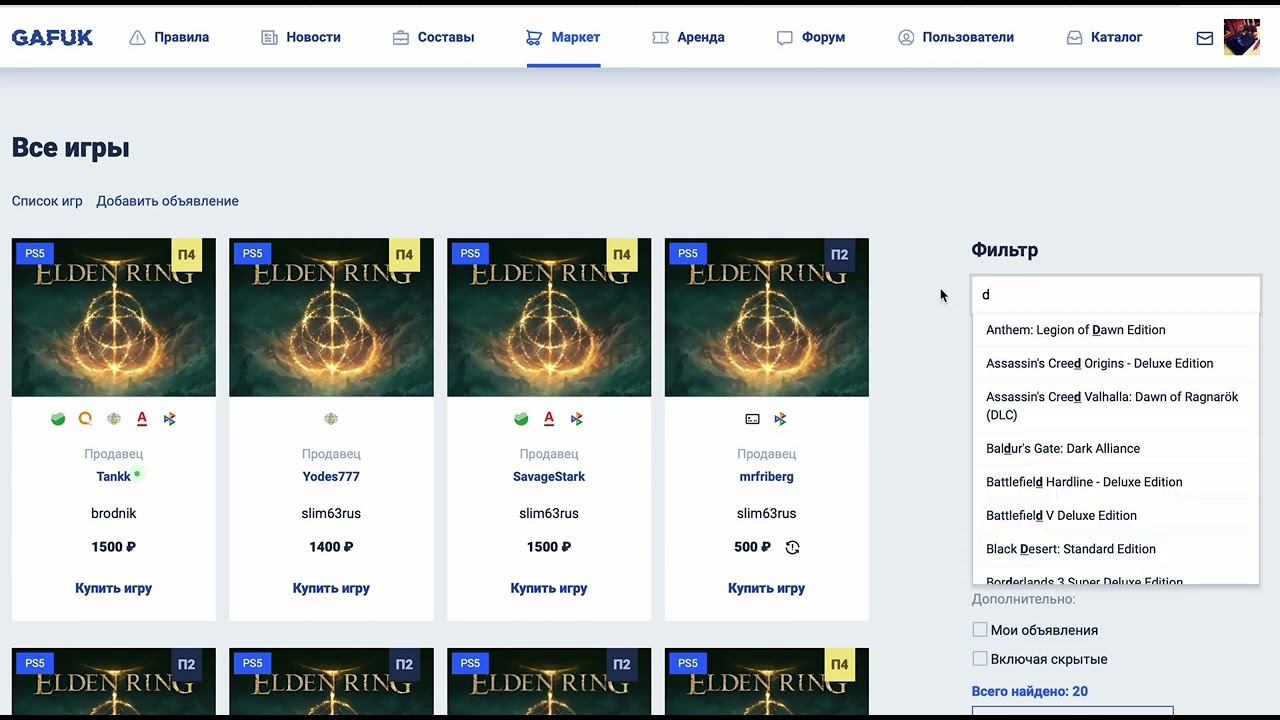Buy the game from seller Tankk
Image resolution: width=1280 pixels, height=720 pixels.
pos(114,588)
